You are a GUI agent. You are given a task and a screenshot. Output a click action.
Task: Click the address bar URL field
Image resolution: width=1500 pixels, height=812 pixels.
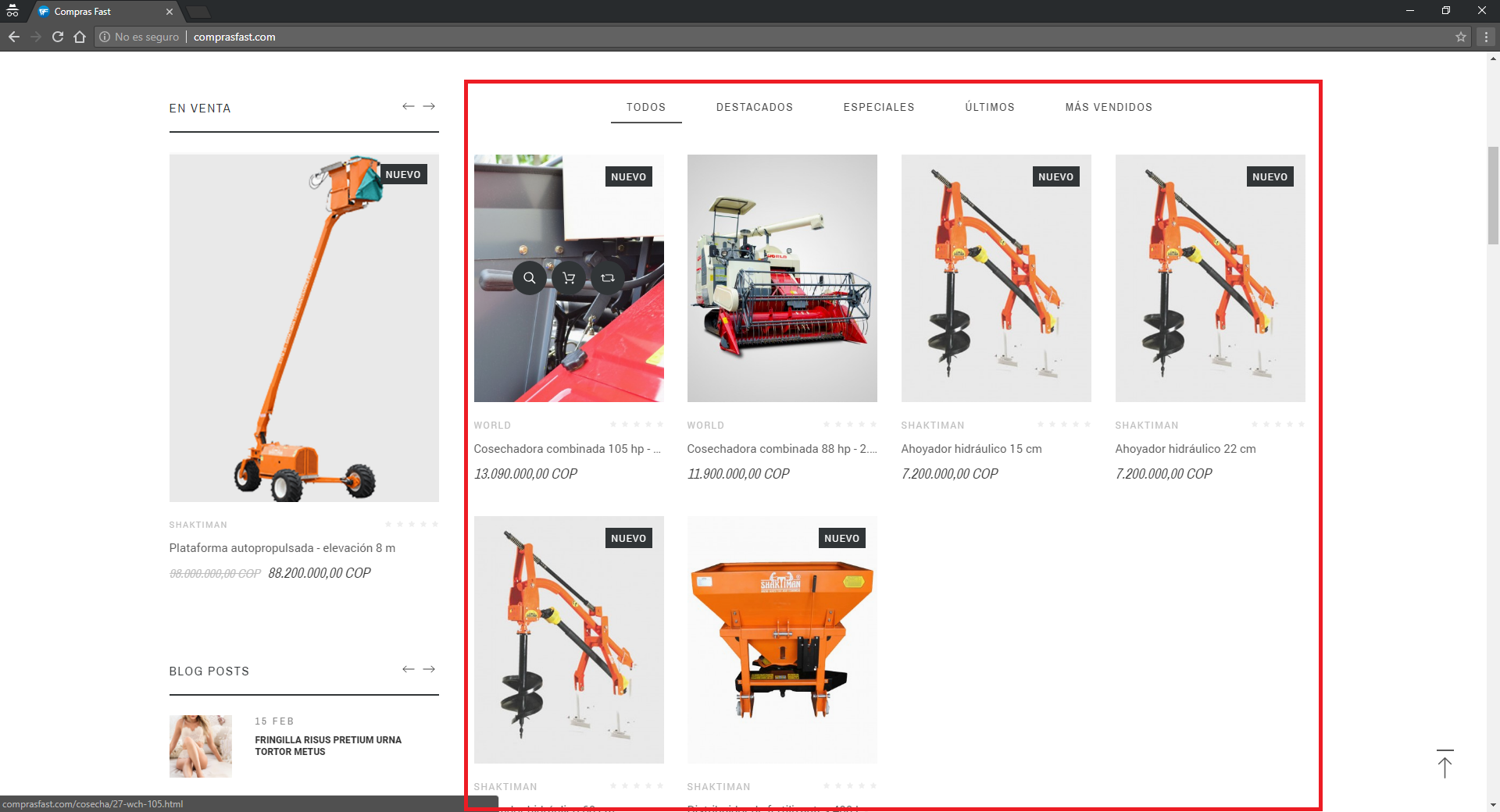coord(781,37)
